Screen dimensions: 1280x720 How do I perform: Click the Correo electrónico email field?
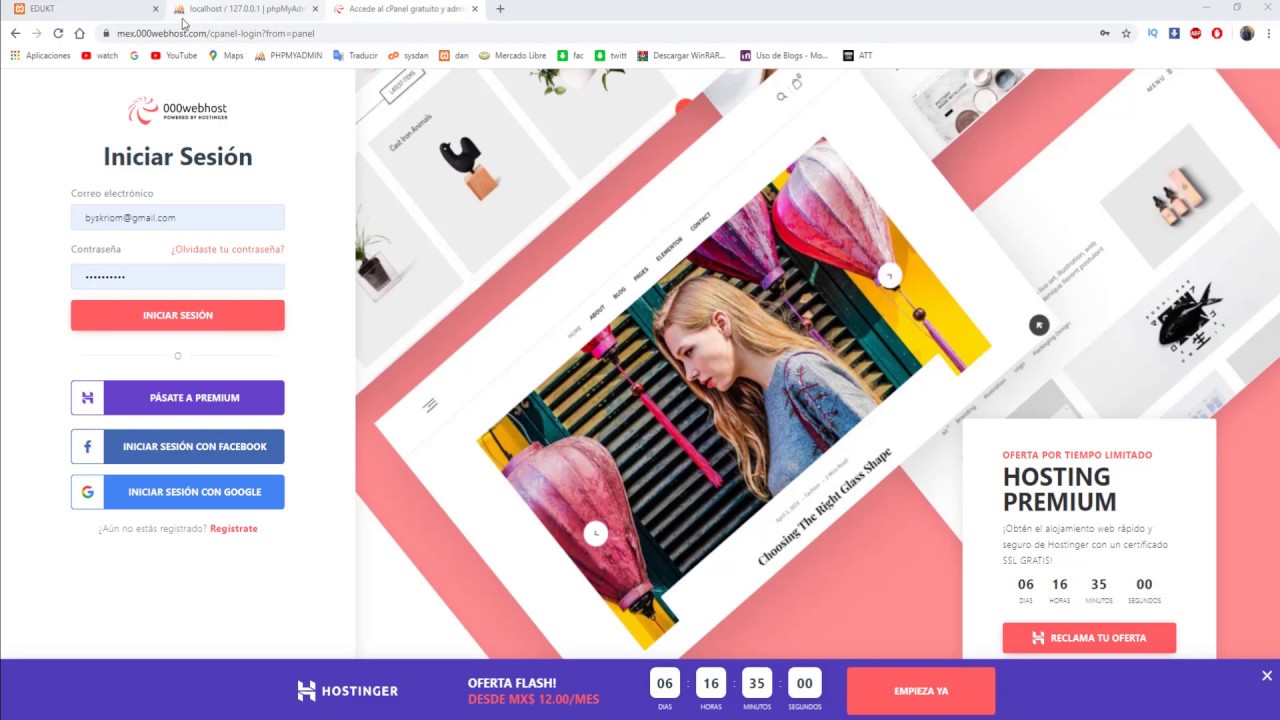(x=178, y=217)
